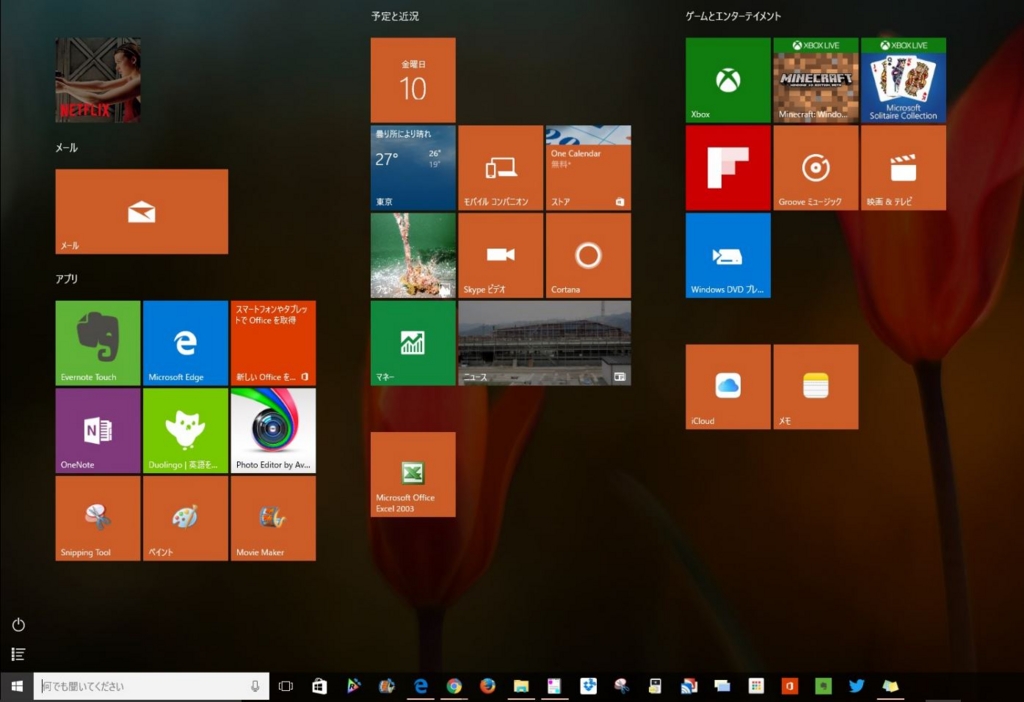Open the ペイント (Paint) tile

click(185, 518)
